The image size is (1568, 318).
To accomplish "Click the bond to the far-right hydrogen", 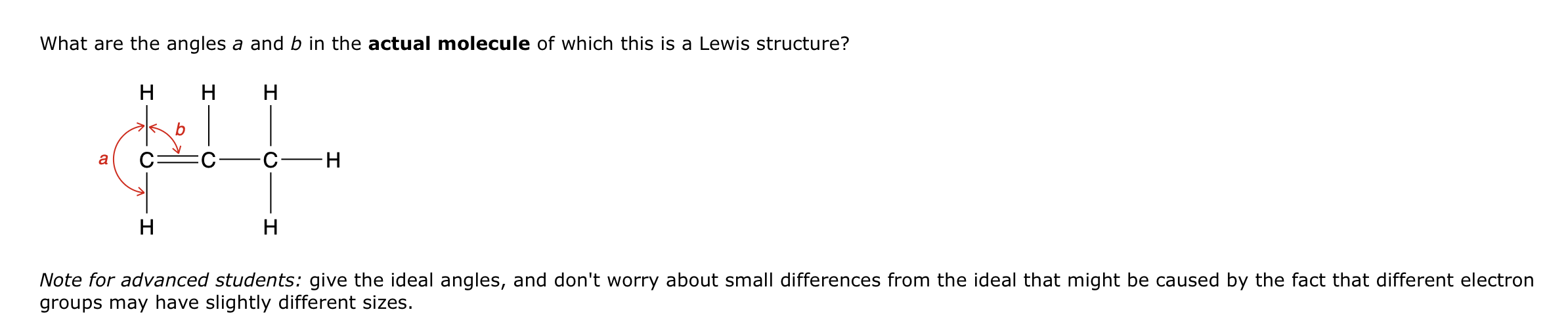I will [x=301, y=160].
